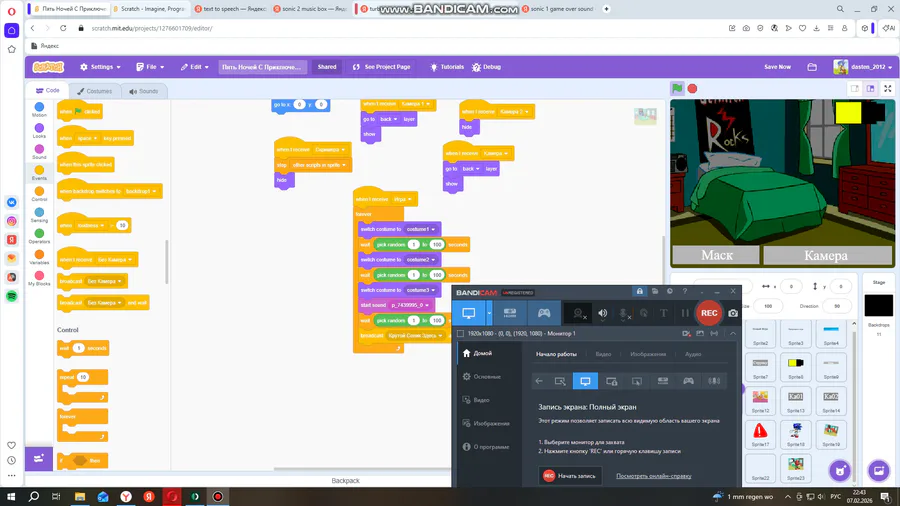The width and height of the screenshot is (900, 506).
Task: Select Bandicam HDMI device recording mode
Action: point(510,313)
